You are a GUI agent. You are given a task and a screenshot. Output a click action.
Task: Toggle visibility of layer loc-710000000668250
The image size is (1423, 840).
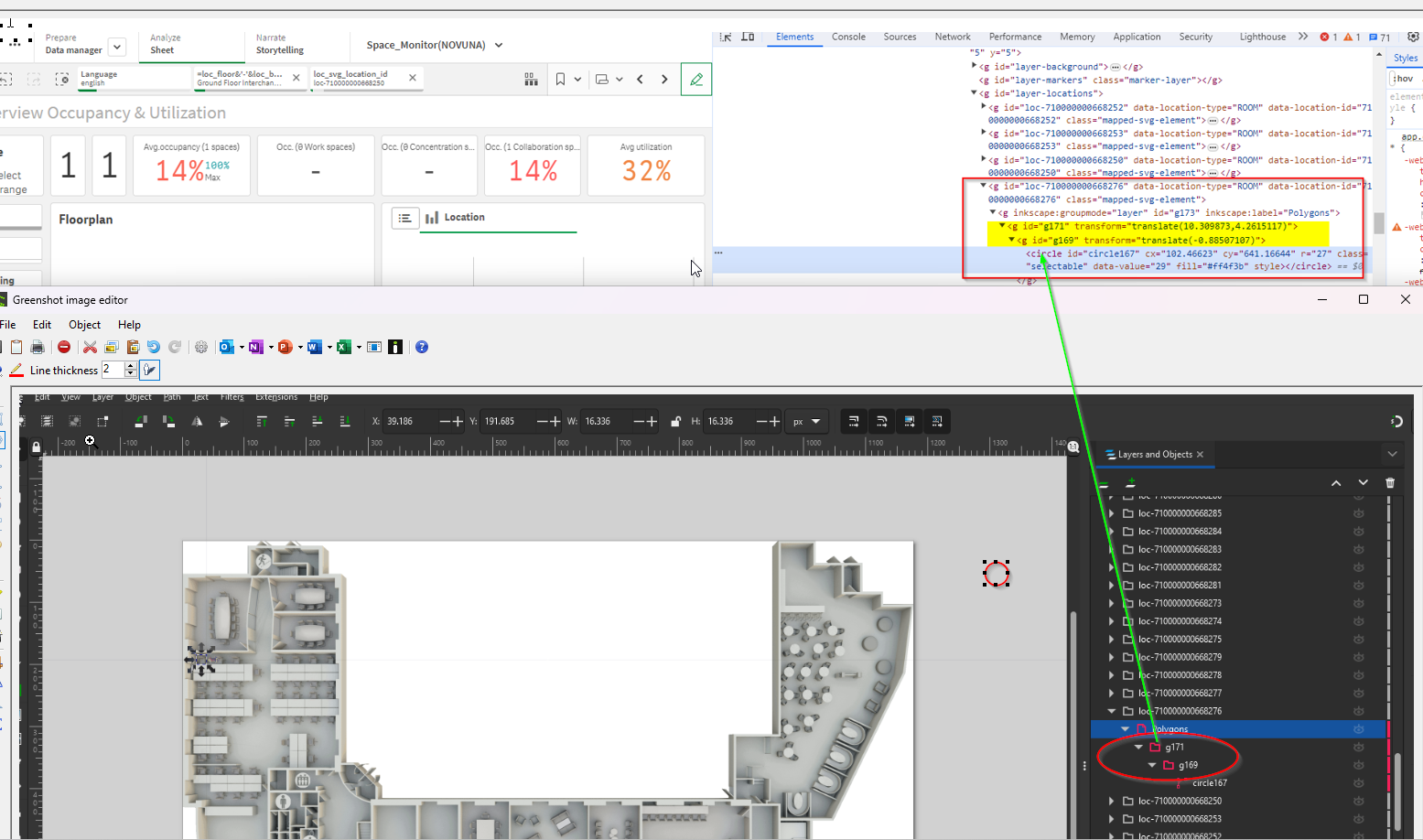[1359, 801]
